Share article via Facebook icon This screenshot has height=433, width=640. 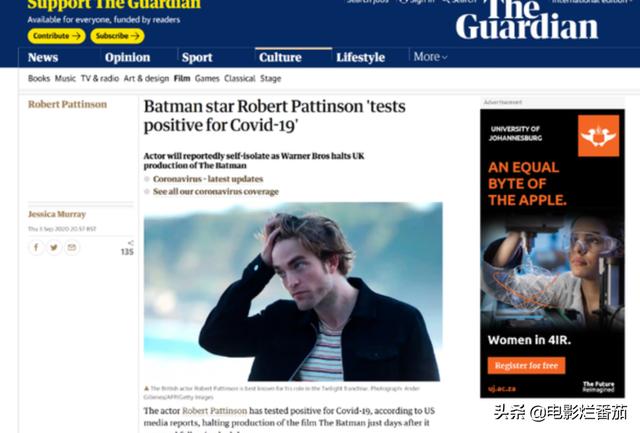pos(36,247)
